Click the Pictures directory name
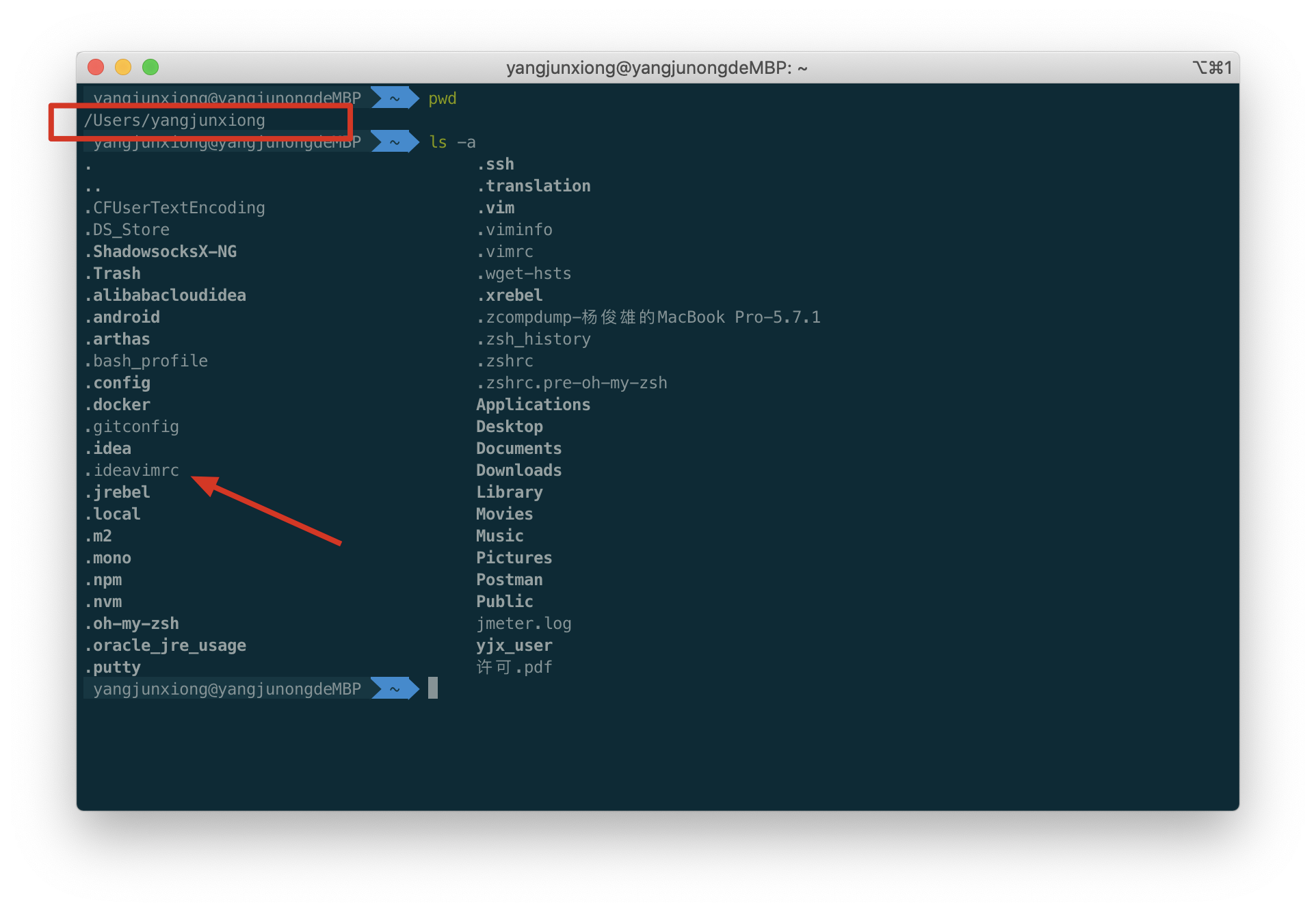The width and height of the screenshot is (1316, 912). 514,558
